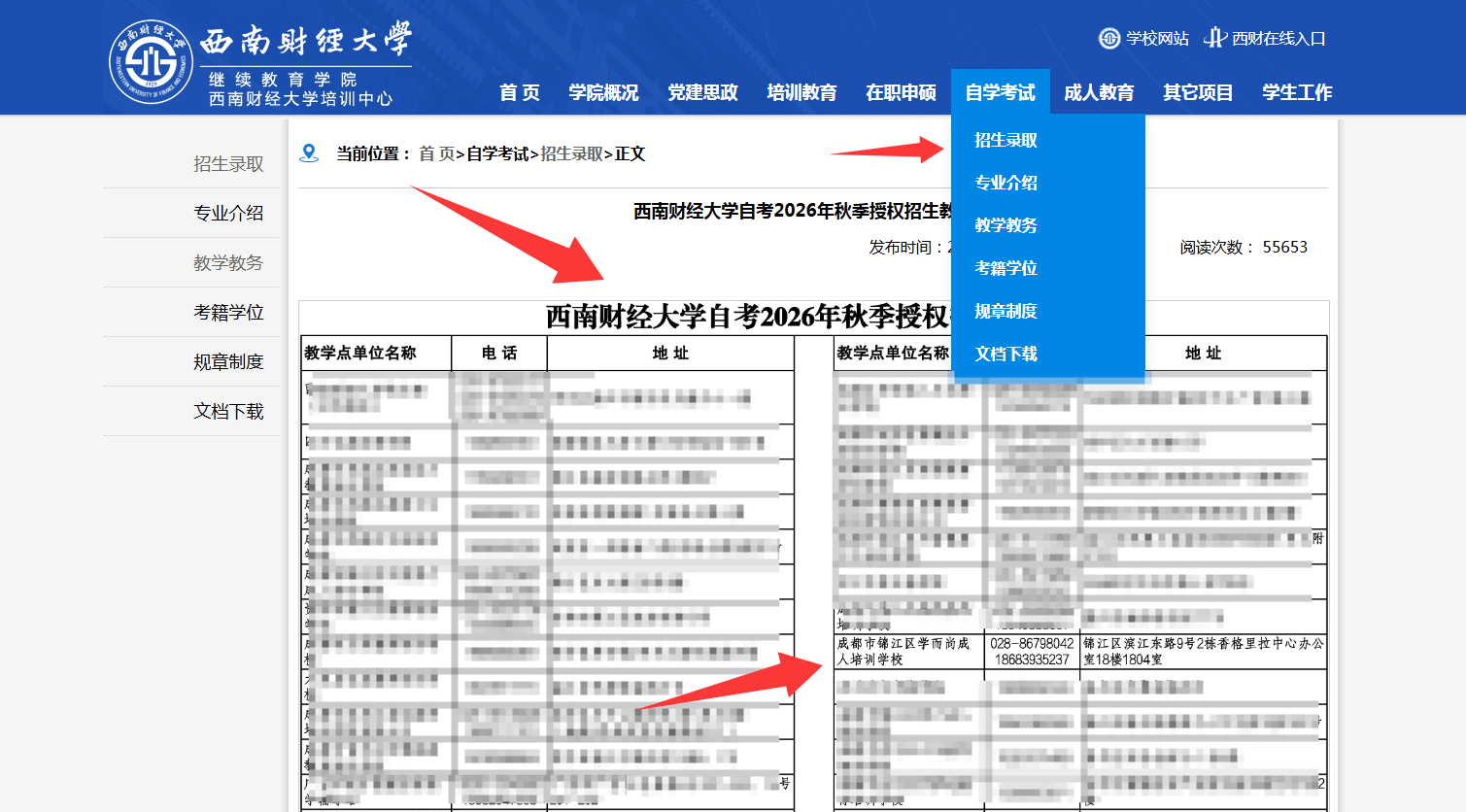
Task: Select 招生录取 in the left sidebar
Action: pyautogui.click(x=228, y=164)
